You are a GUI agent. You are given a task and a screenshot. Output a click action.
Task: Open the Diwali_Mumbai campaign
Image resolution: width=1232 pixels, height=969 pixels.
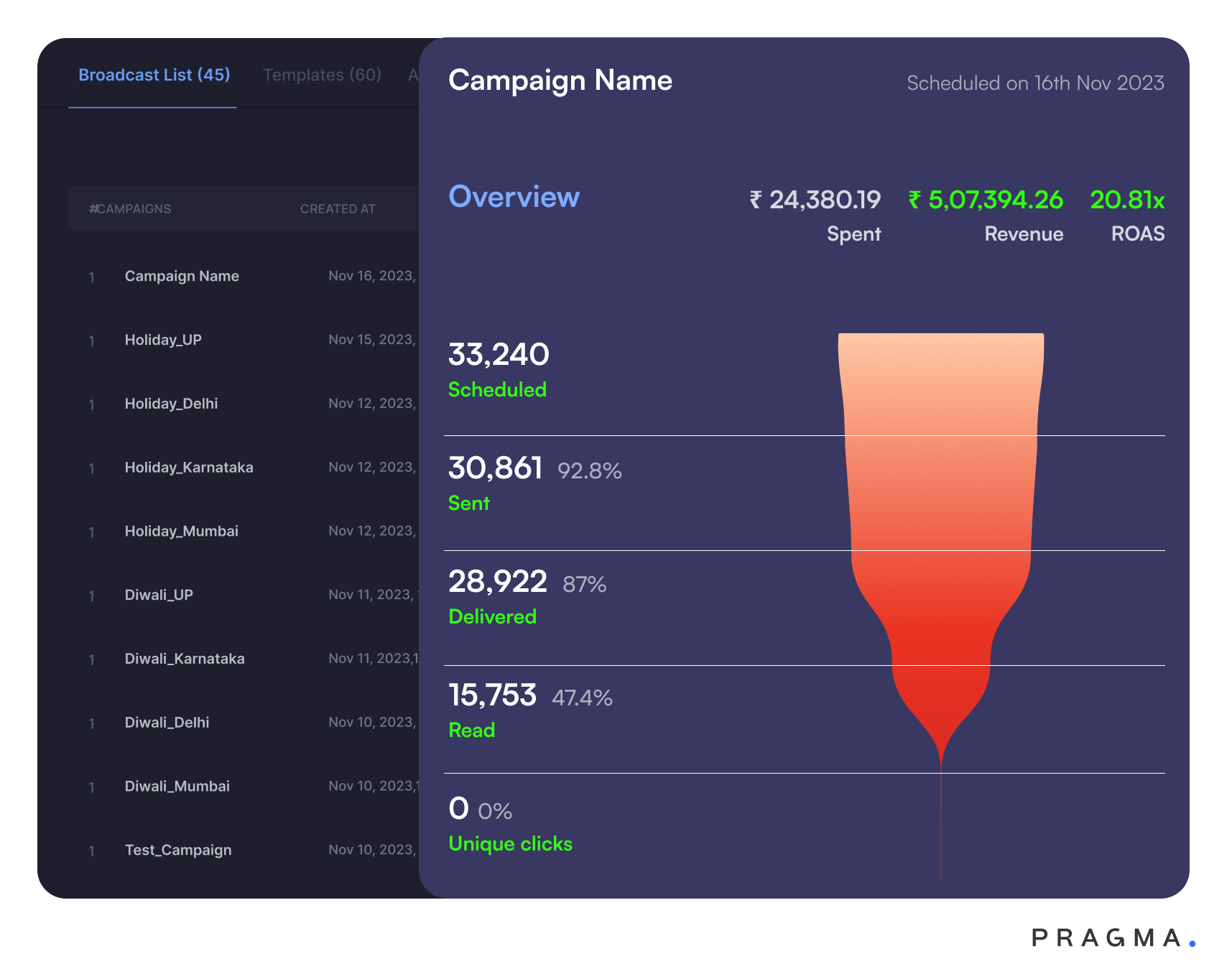(176, 786)
